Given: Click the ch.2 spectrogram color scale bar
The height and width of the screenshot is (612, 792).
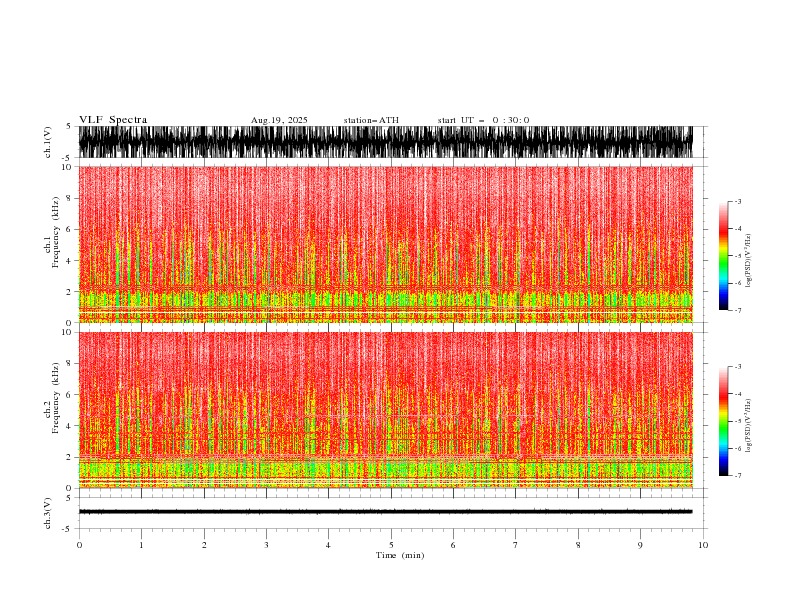Looking at the screenshot, I should coord(723,421).
